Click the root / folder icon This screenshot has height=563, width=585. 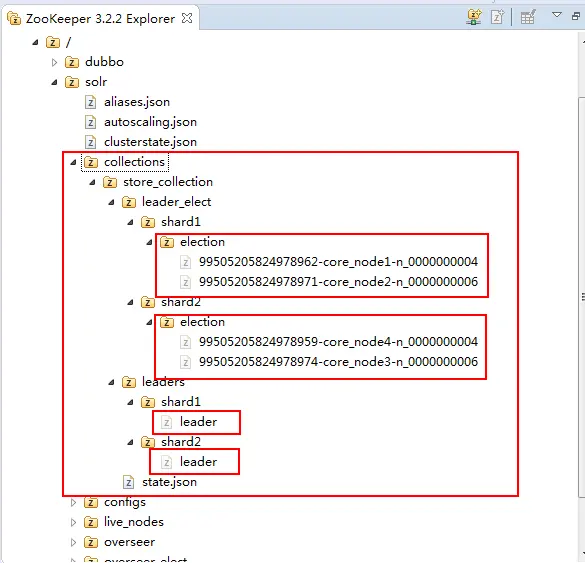pos(53,42)
